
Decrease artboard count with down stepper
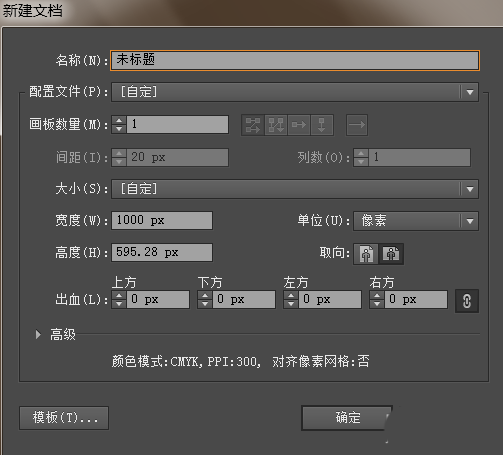pos(119,129)
